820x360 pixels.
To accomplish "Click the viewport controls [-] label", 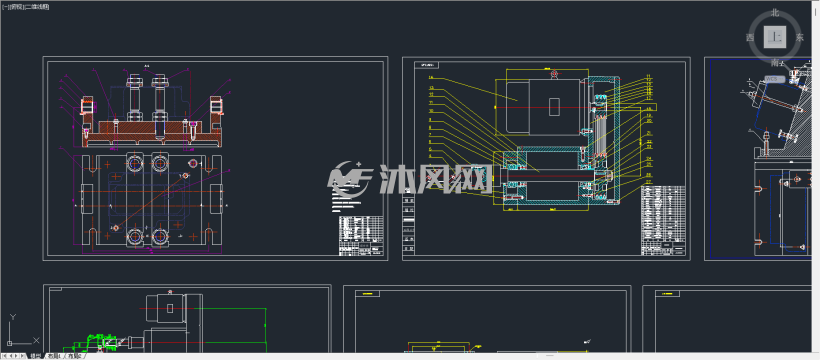I will pos(6,7).
